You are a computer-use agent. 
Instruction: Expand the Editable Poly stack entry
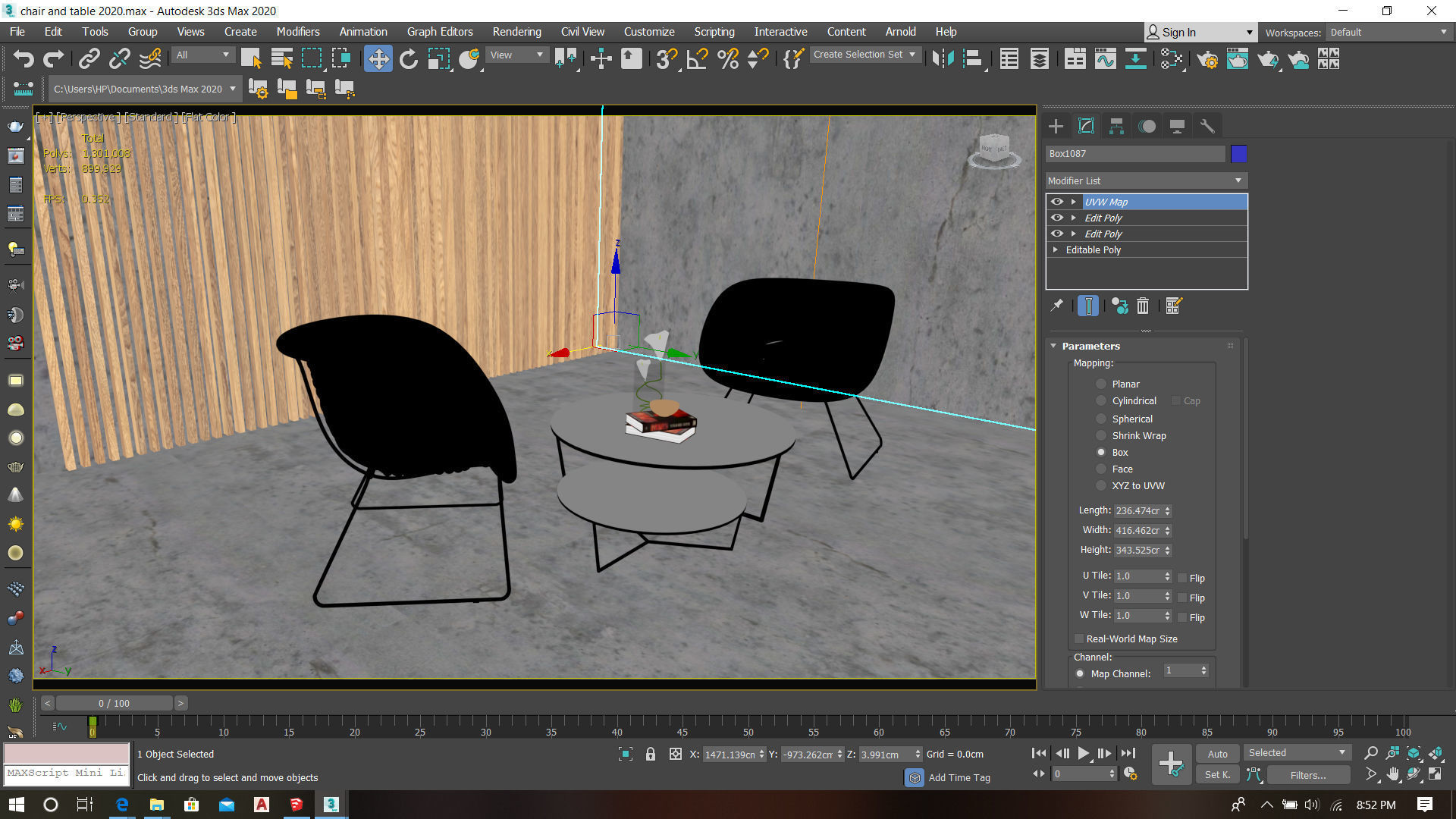pos(1055,249)
